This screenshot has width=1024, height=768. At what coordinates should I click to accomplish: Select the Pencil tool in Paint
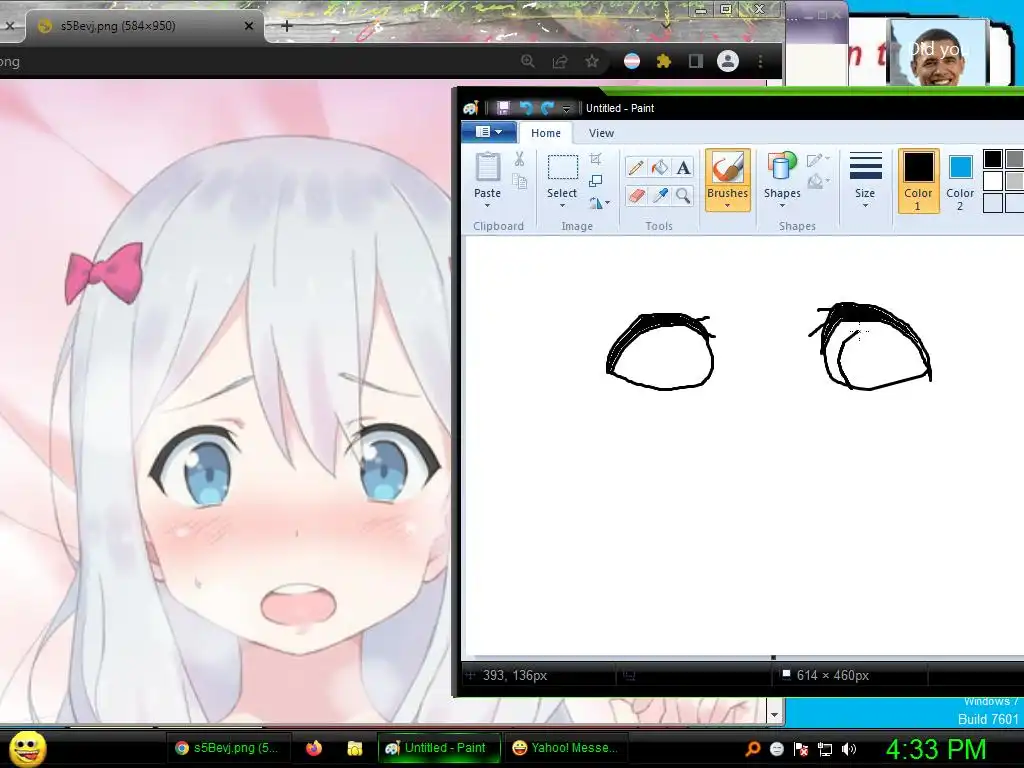tap(635, 167)
